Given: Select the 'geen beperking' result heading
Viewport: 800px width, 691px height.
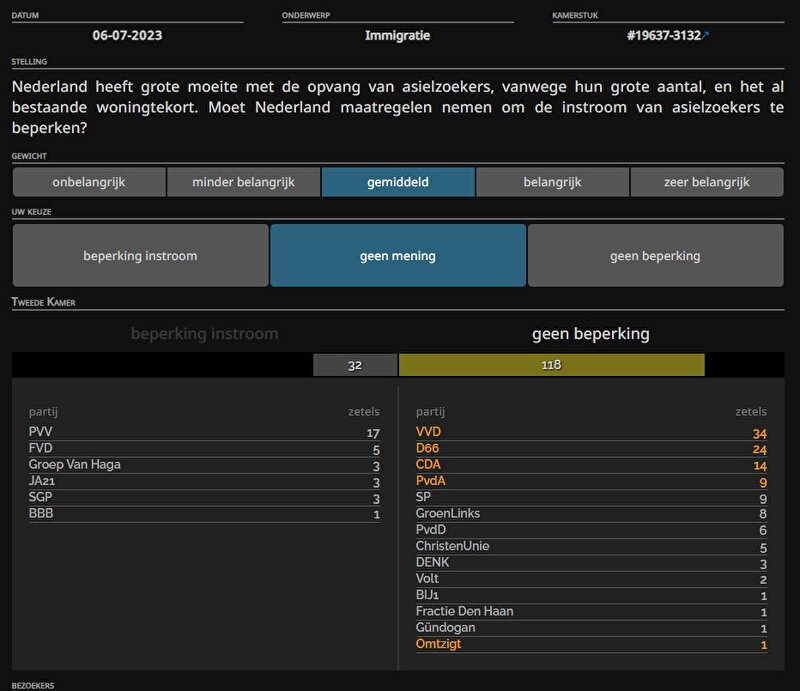Looking at the screenshot, I should [591, 334].
